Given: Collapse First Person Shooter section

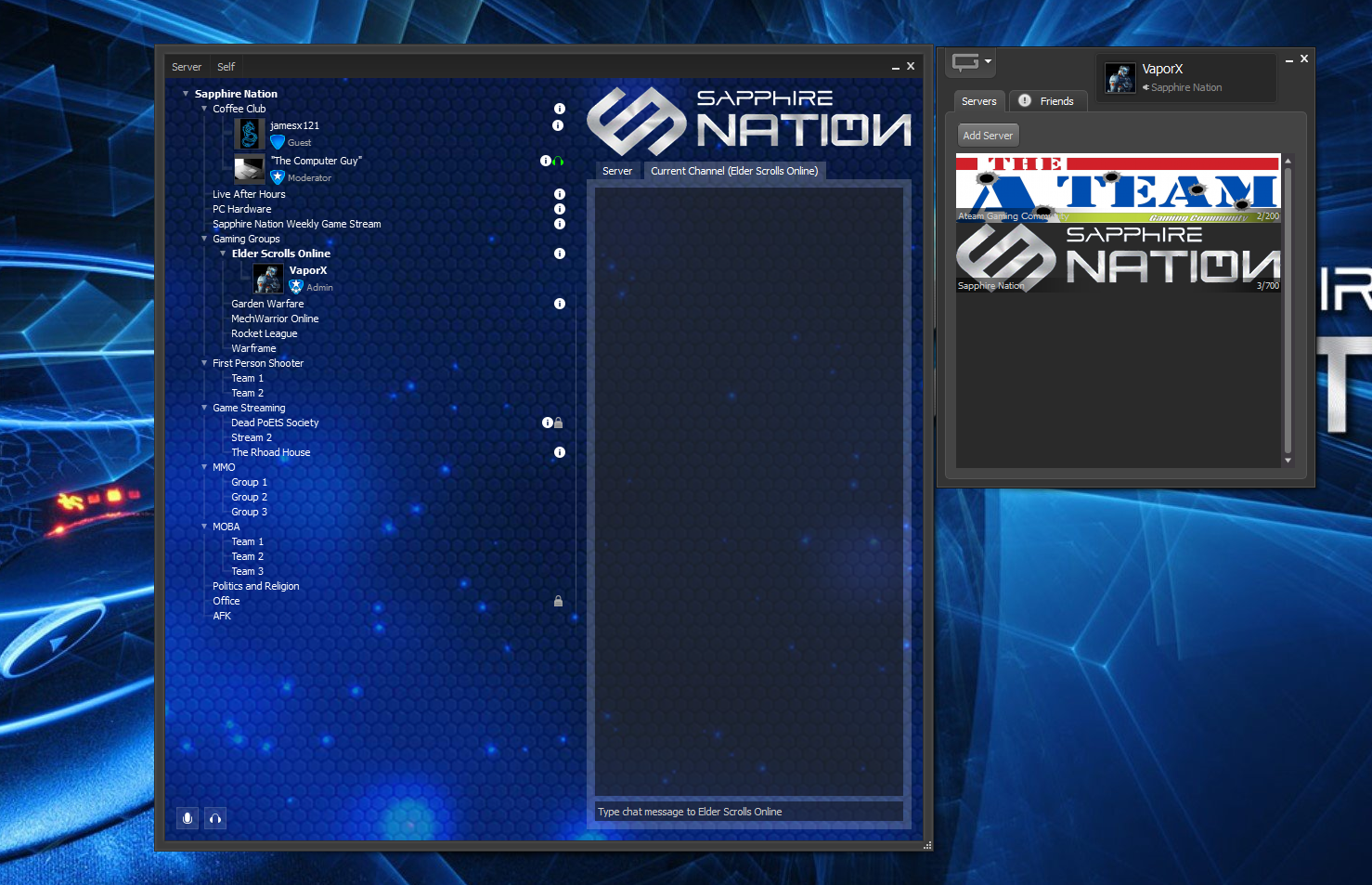Looking at the screenshot, I should [204, 363].
